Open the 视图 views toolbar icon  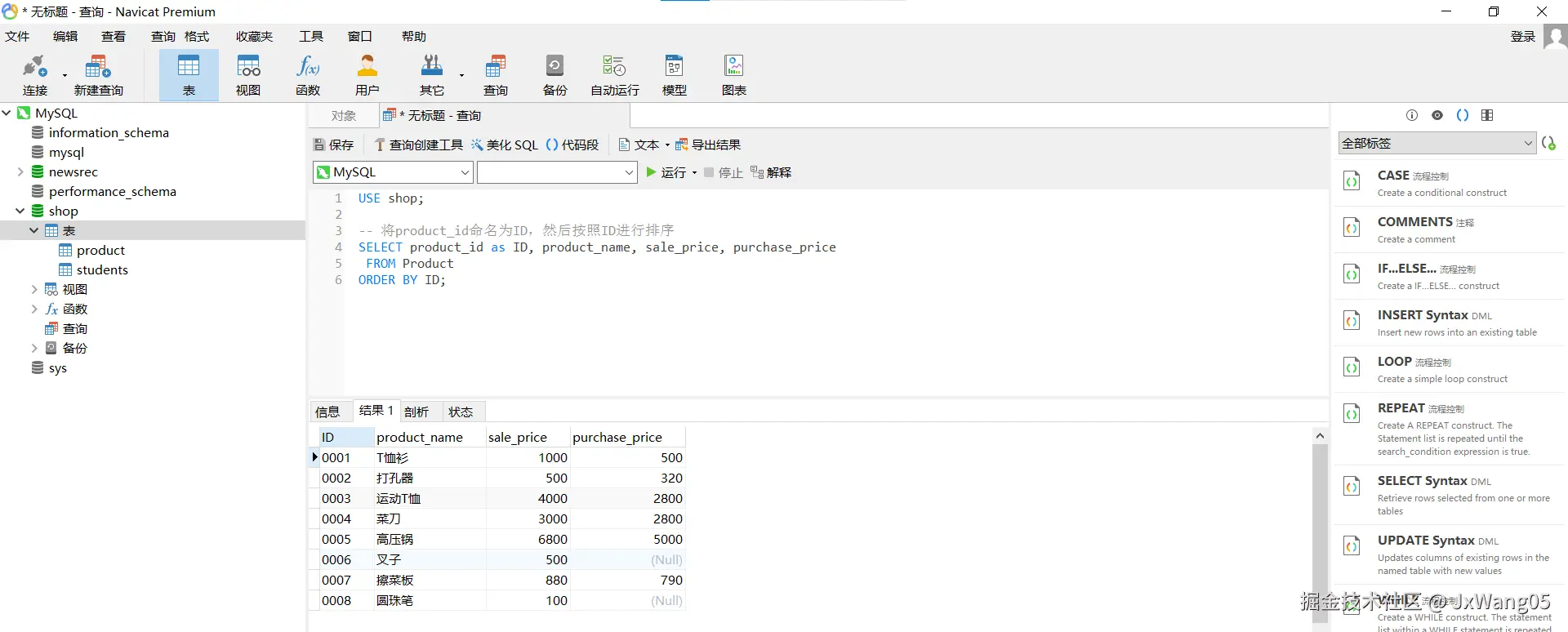click(x=248, y=75)
